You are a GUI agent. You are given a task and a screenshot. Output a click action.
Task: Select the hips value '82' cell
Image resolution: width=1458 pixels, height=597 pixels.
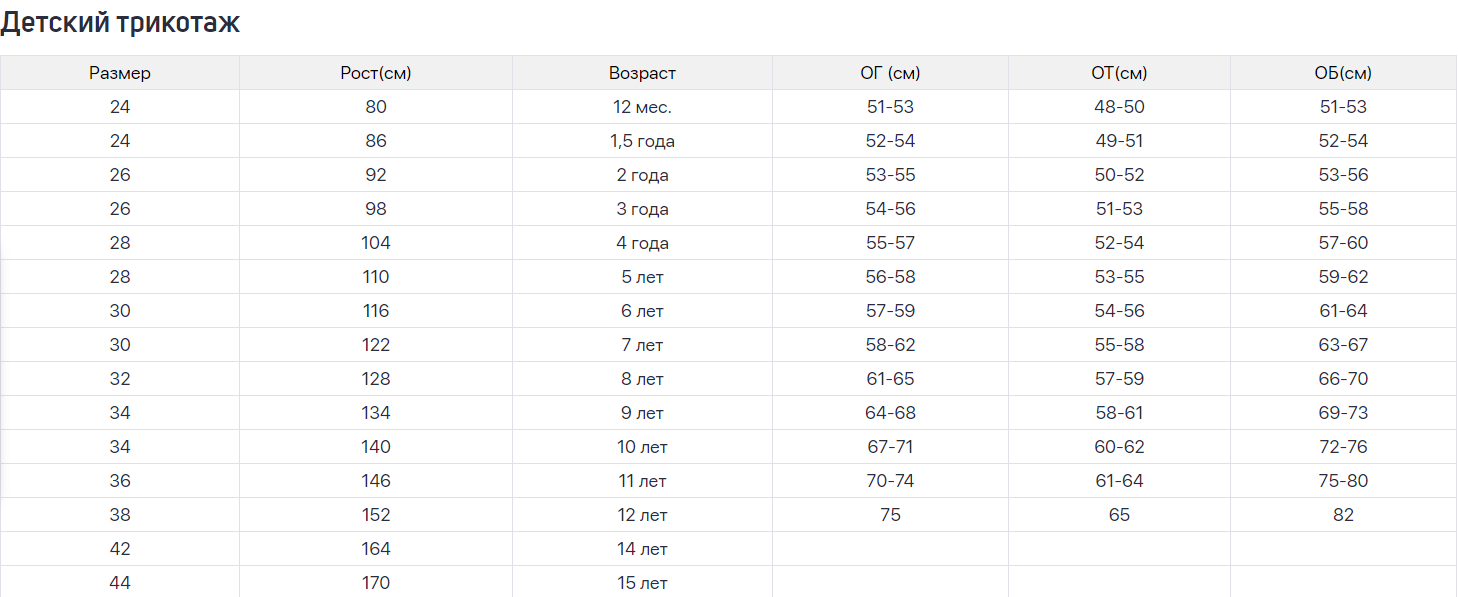tap(1343, 515)
